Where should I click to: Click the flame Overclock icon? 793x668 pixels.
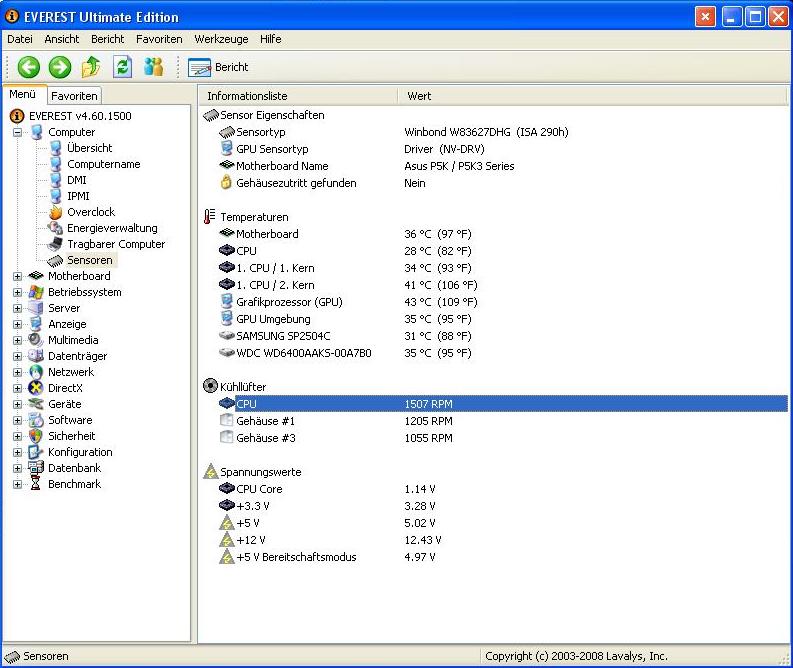click(x=56, y=212)
